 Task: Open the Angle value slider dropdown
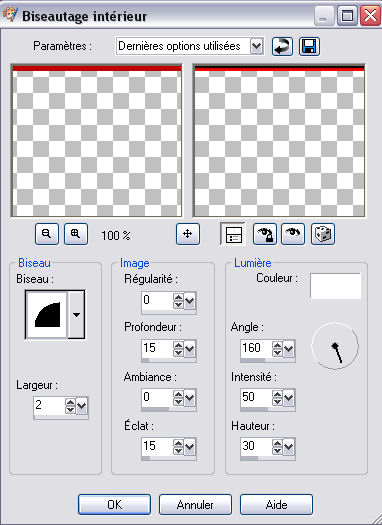click(289, 349)
